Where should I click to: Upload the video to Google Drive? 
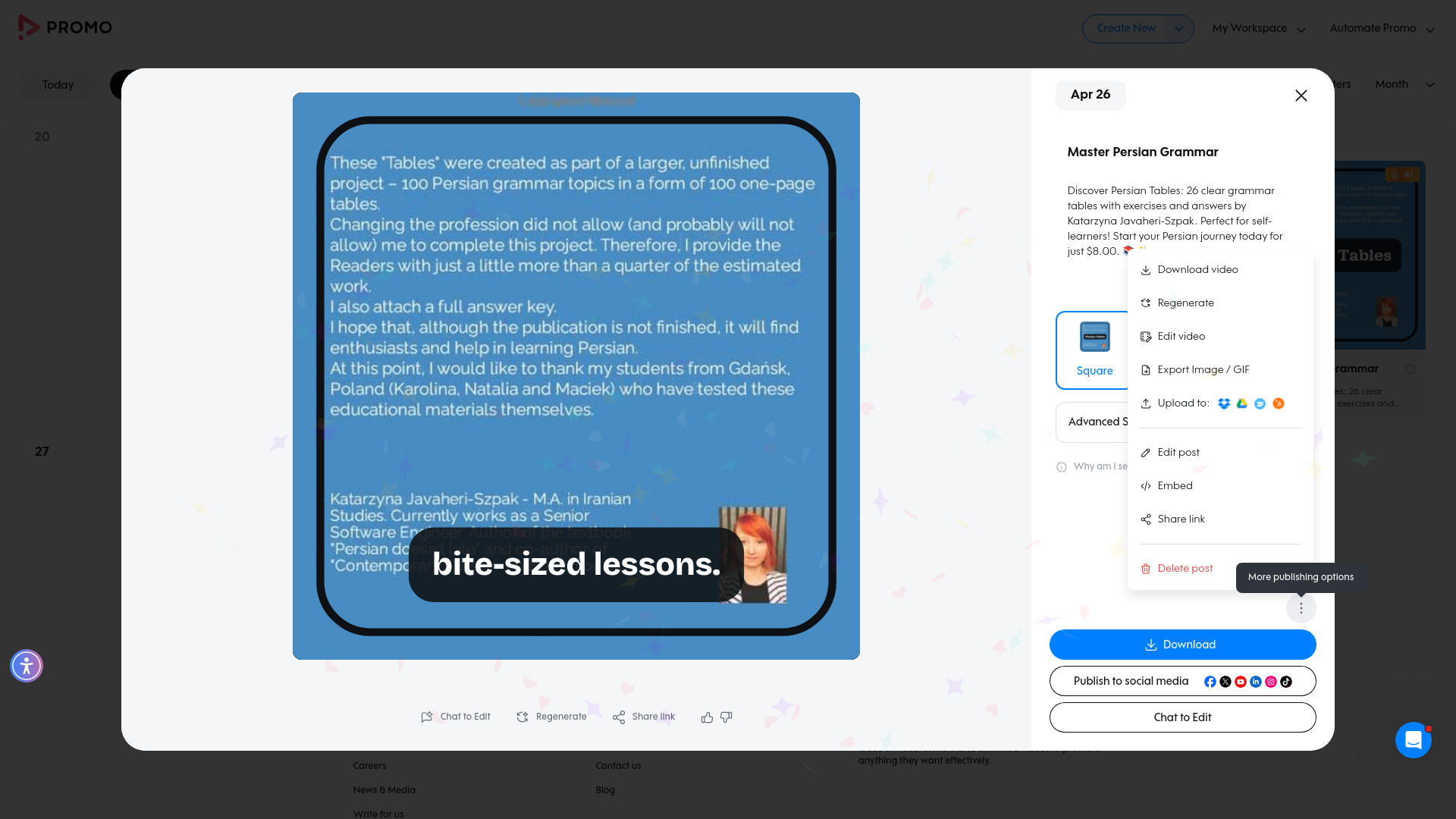[1242, 403]
